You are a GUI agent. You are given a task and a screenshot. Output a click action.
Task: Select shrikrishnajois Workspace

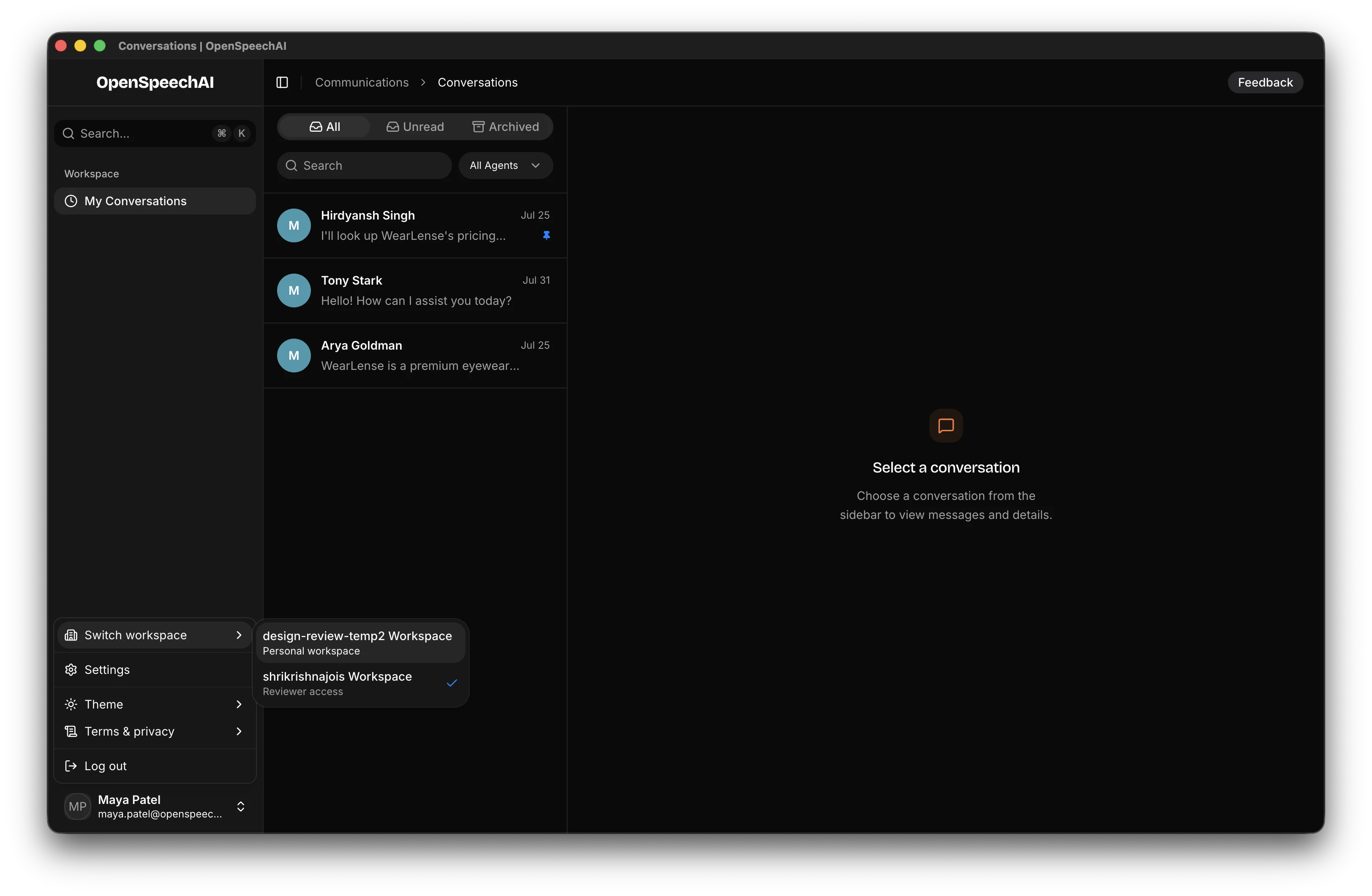[x=361, y=683]
